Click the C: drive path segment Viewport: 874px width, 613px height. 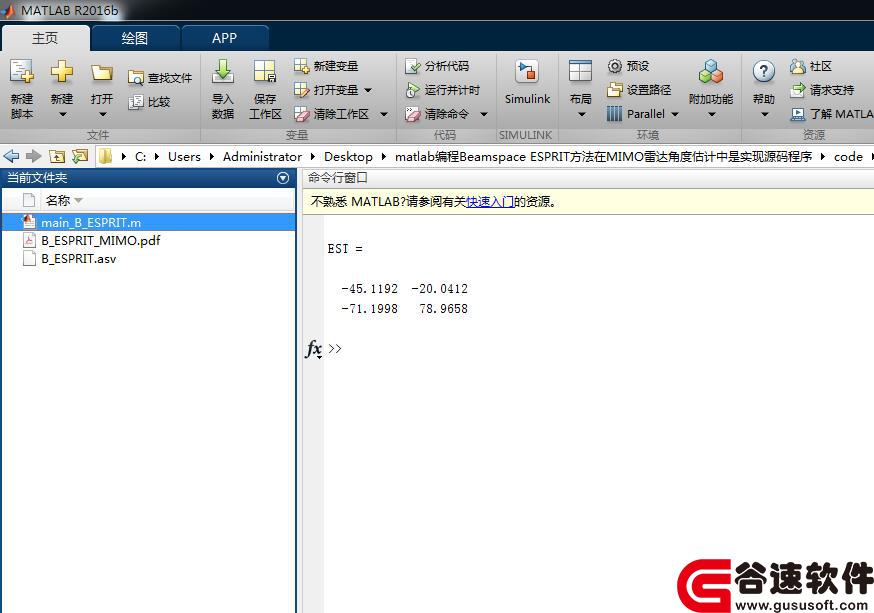tap(140, 157)
